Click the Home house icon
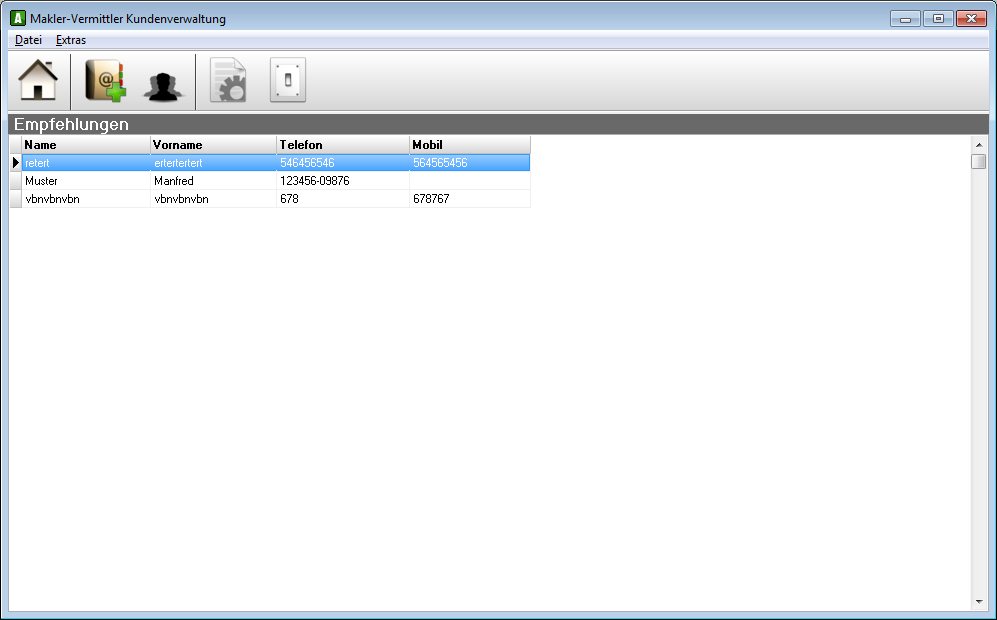Image resolution: width=997 pixels, height=620 pixels. (38, 81)
